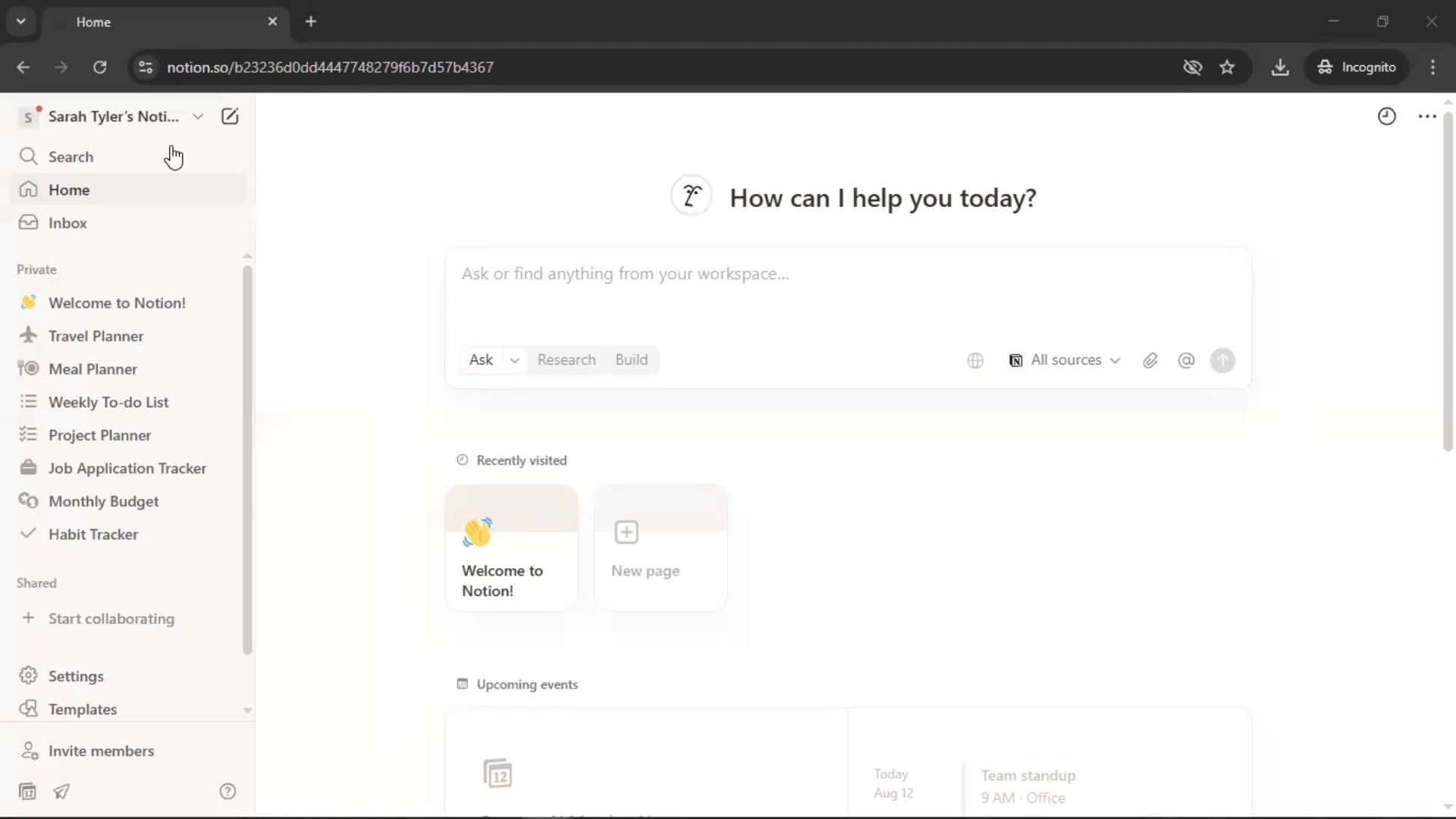This screenshot has width=1456, height=819.
Task: Click the paper plane icon in sidebar
Action: [x=61, y=792]
